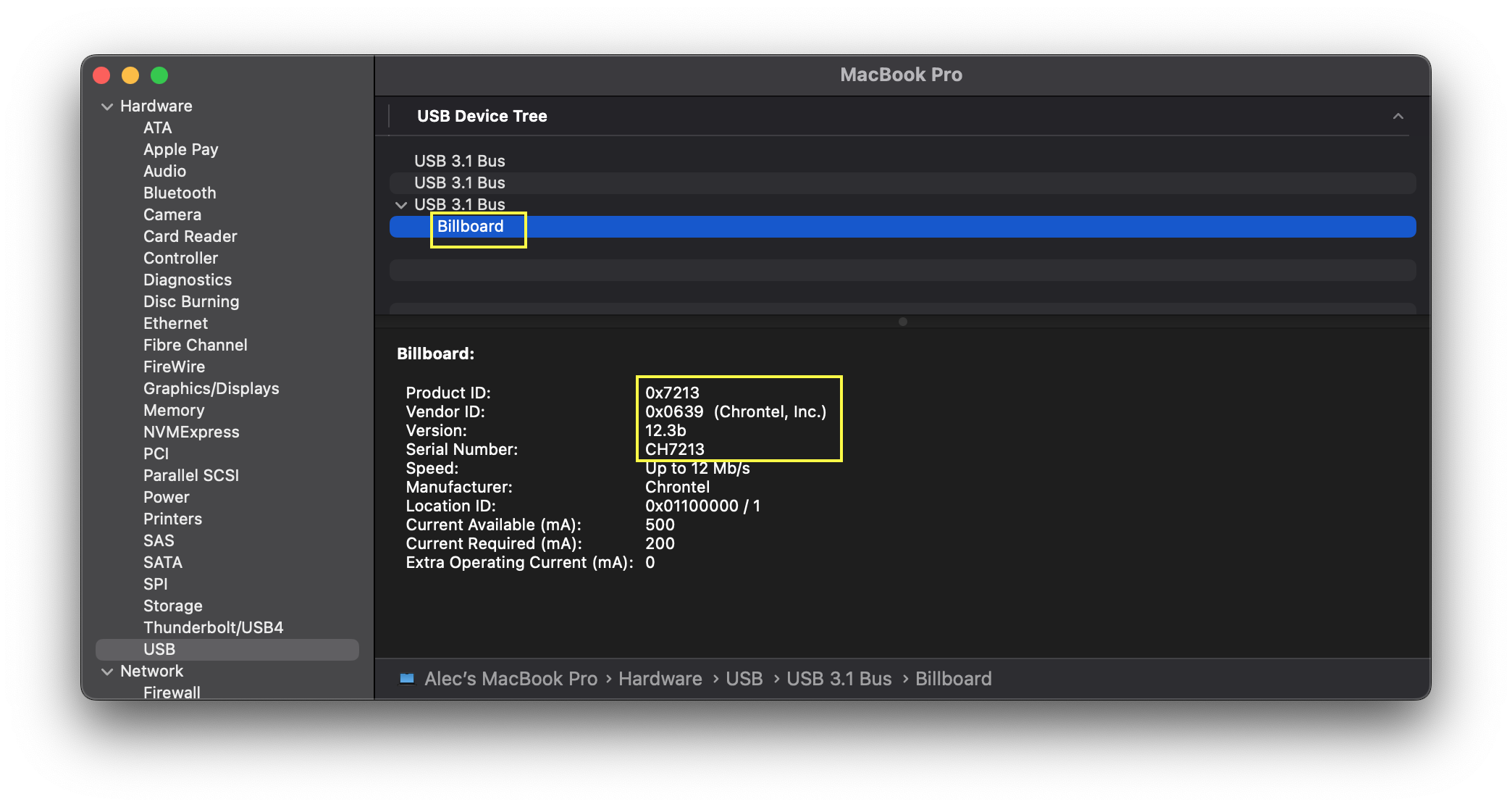This screenshot has height=807, width=1512.
Task: Click USB in the path bar
Action: 744,679
